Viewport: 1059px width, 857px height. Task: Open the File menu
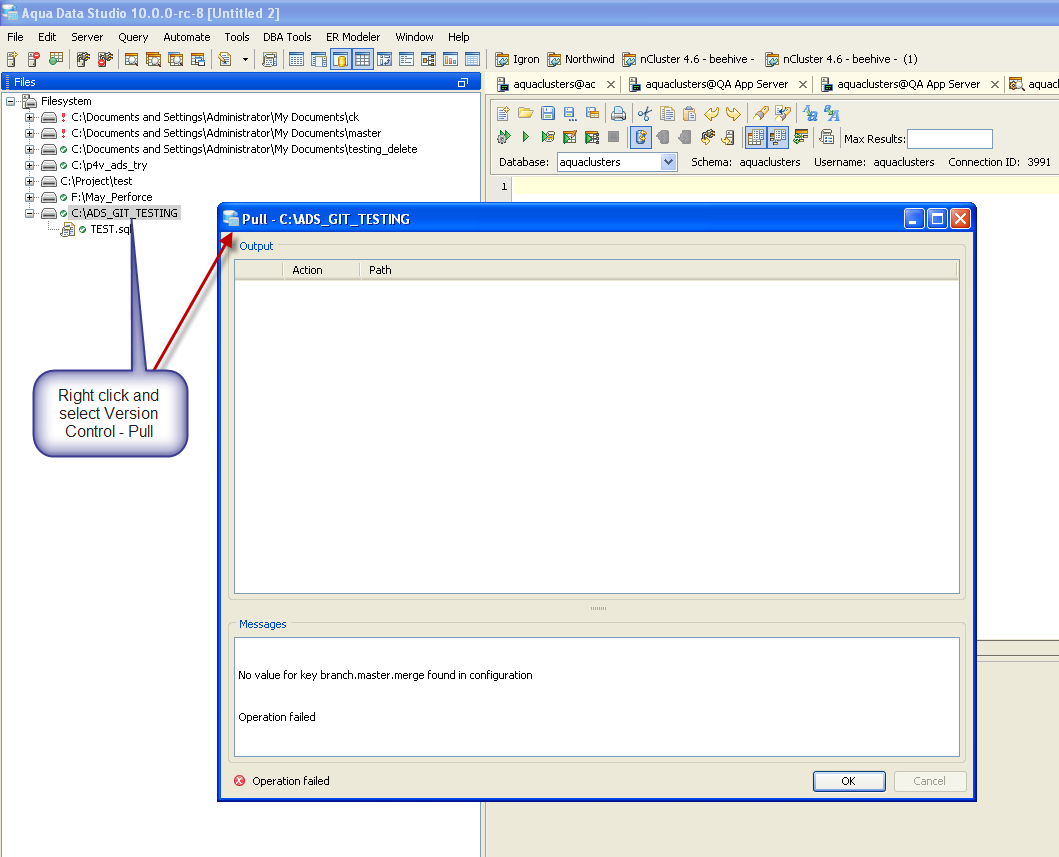[15, 37]
